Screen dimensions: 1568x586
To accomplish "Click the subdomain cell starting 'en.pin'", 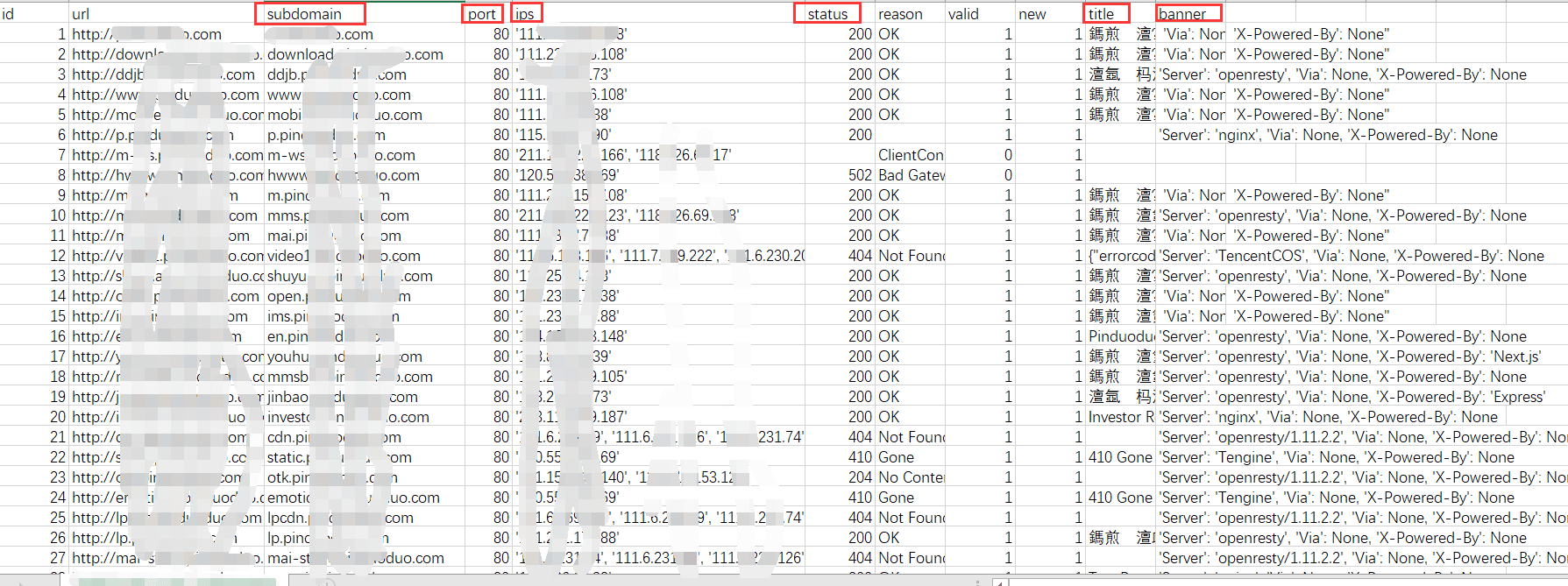I will pyautogui.click(x=364, y=336).
